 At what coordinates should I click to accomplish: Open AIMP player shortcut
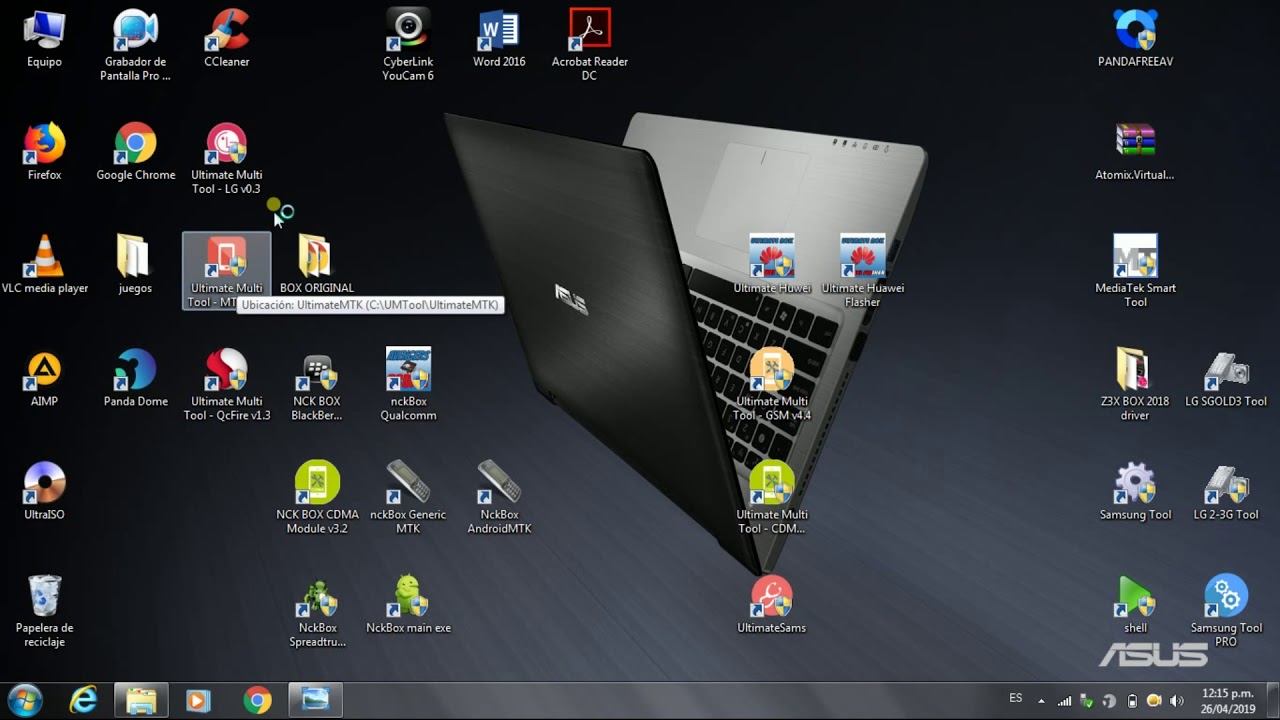coord(44,378)
